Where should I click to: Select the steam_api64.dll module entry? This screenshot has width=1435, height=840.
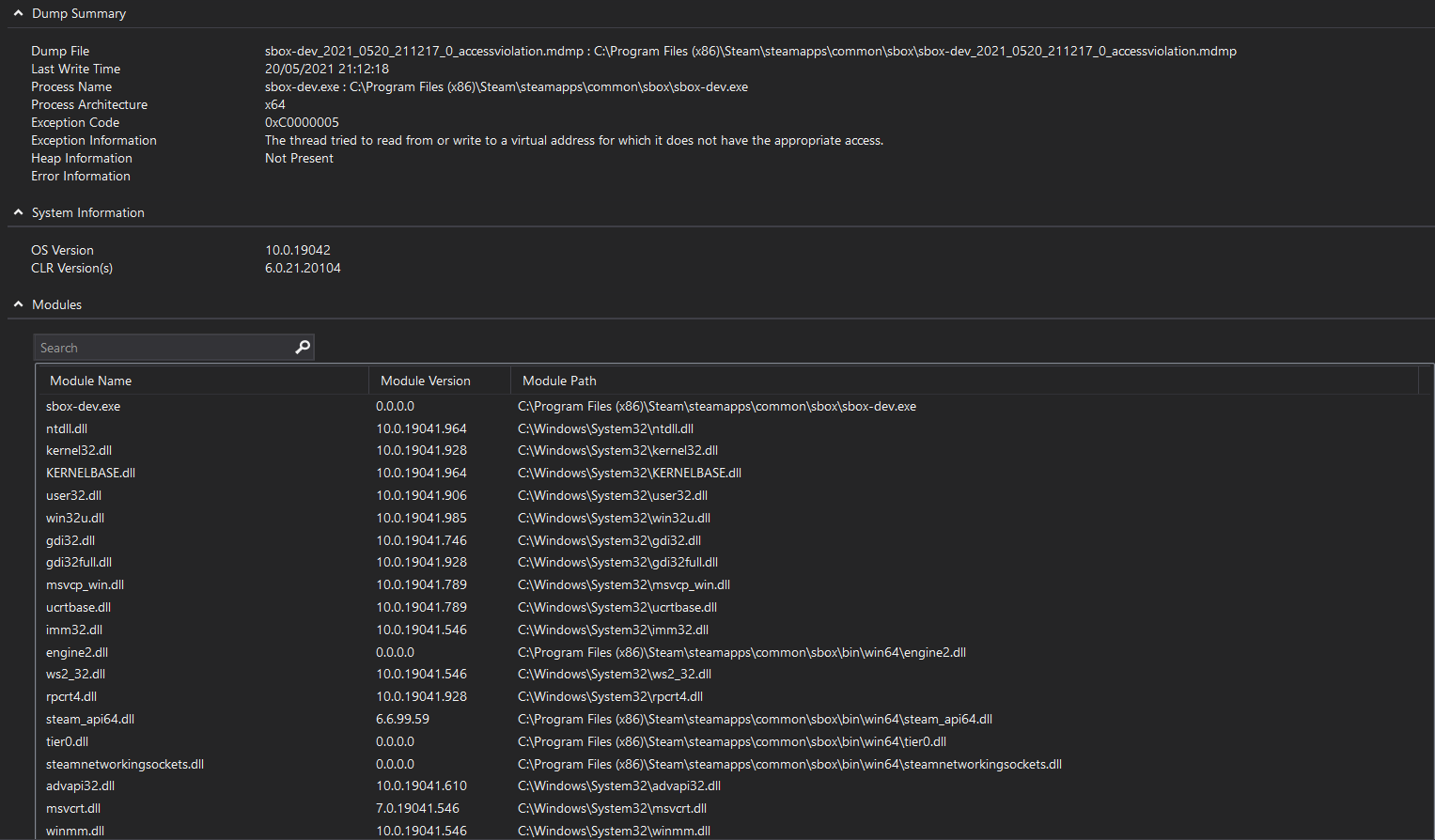[90, 718]
